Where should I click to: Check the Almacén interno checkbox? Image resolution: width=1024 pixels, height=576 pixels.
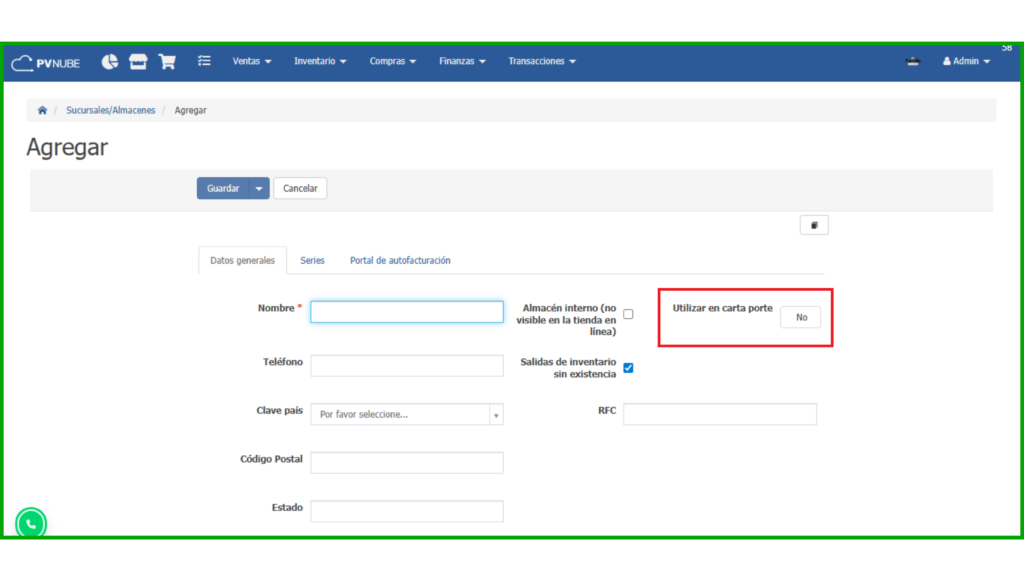628,314
